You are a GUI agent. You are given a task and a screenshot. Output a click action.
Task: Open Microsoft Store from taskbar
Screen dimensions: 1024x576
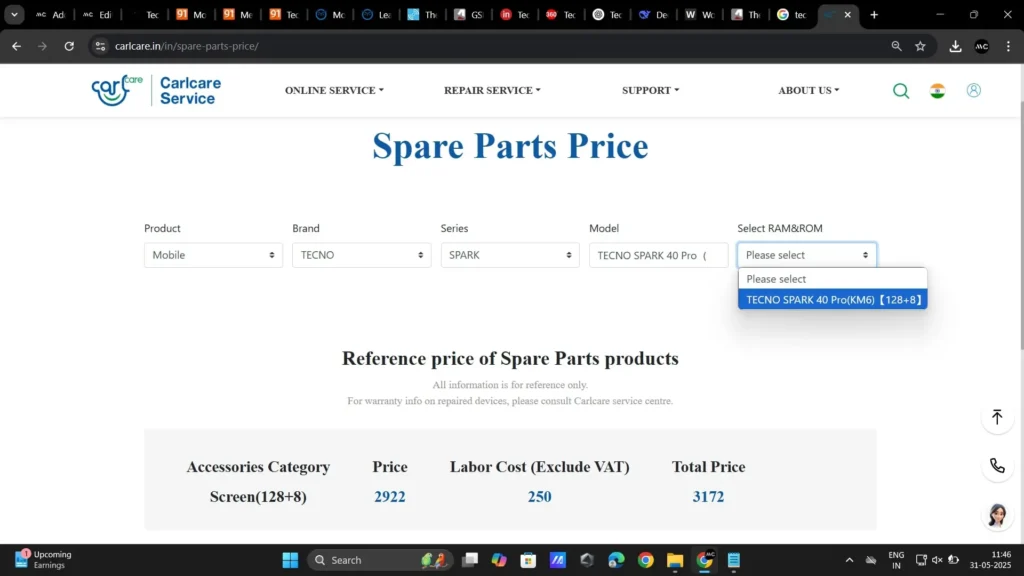coord(528,560)
